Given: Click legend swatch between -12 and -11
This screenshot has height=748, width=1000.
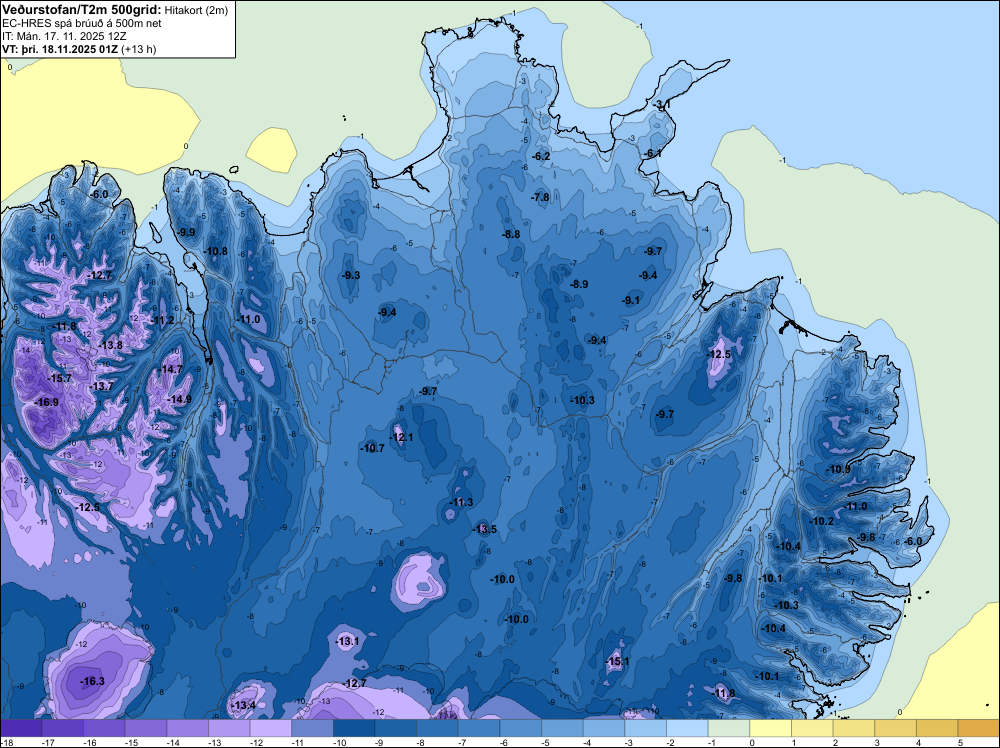Looking at the screenshot, I should (x=271, y=728).
